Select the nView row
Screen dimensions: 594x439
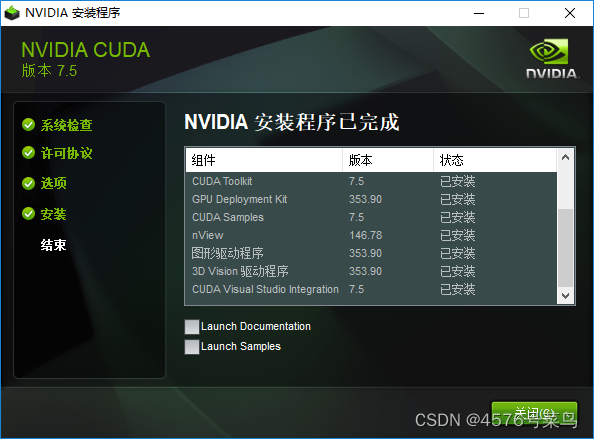[x=371, y=235]
